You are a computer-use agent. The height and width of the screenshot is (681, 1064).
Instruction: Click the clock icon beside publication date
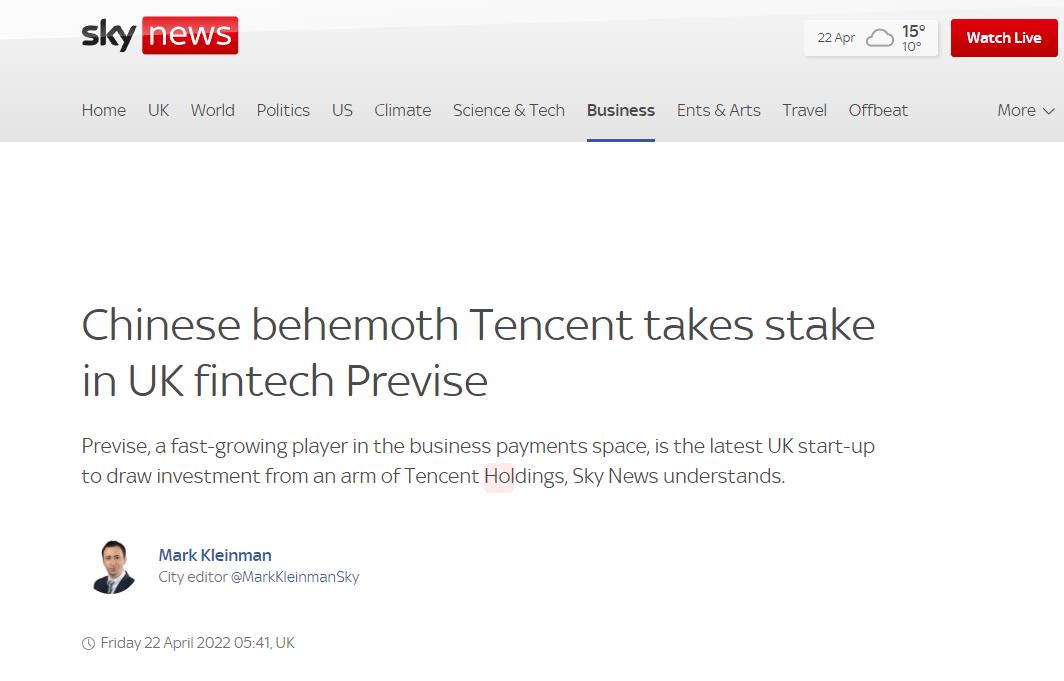pyautogui.click(x=88, y=643)
